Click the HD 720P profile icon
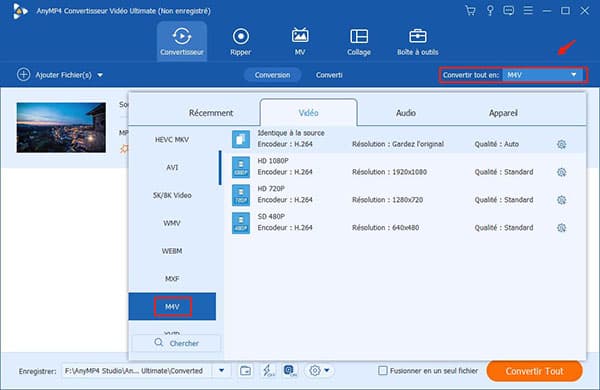 tap(241, 195)
